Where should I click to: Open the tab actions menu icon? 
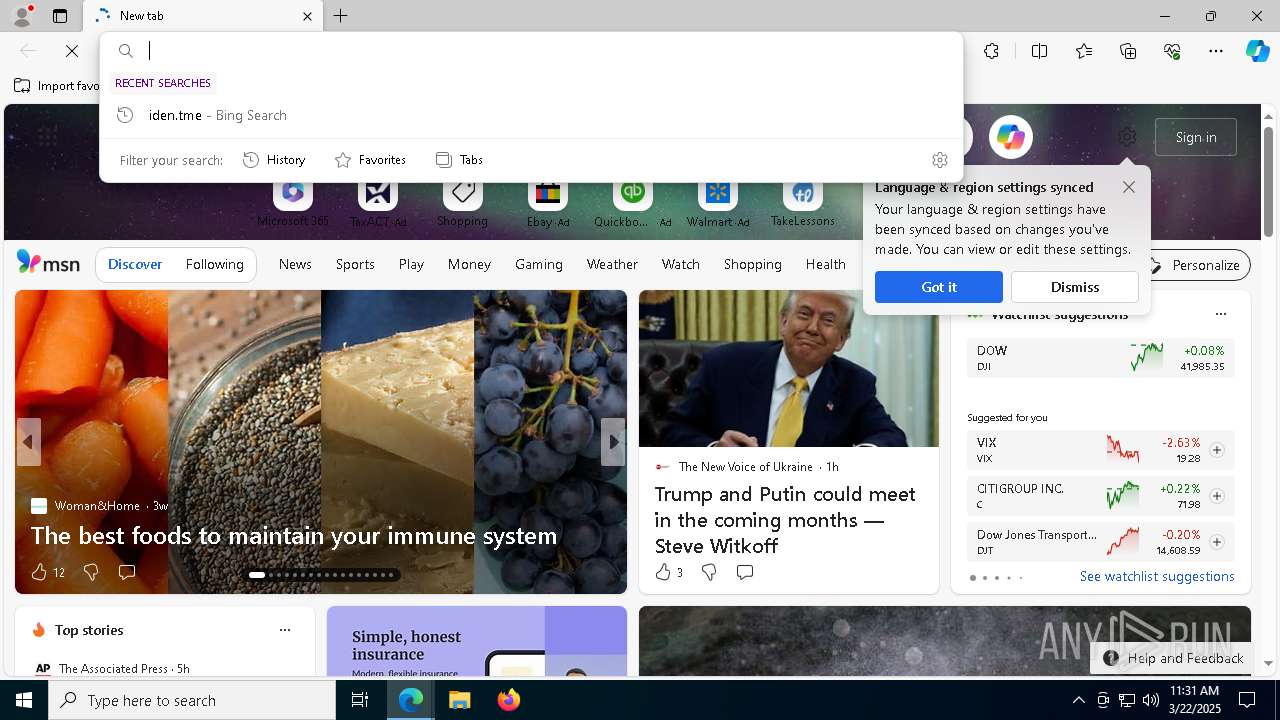[60, 16]
